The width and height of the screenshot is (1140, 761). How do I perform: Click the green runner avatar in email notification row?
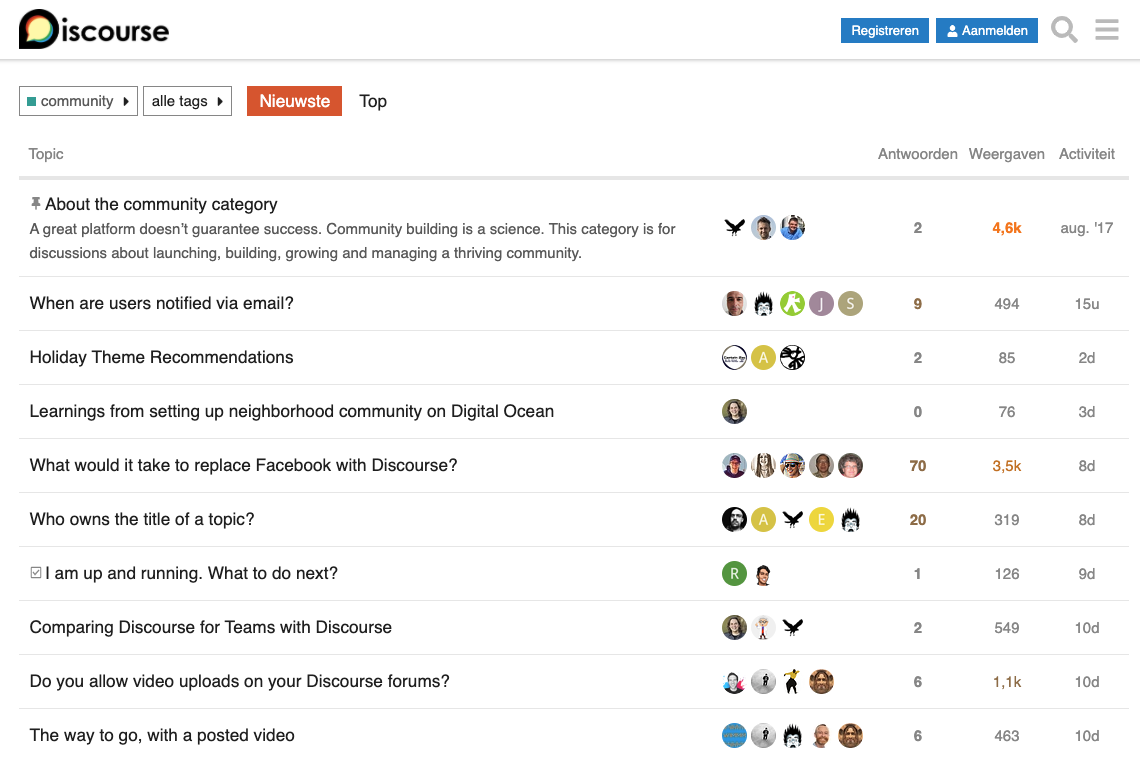pos(792,303)
